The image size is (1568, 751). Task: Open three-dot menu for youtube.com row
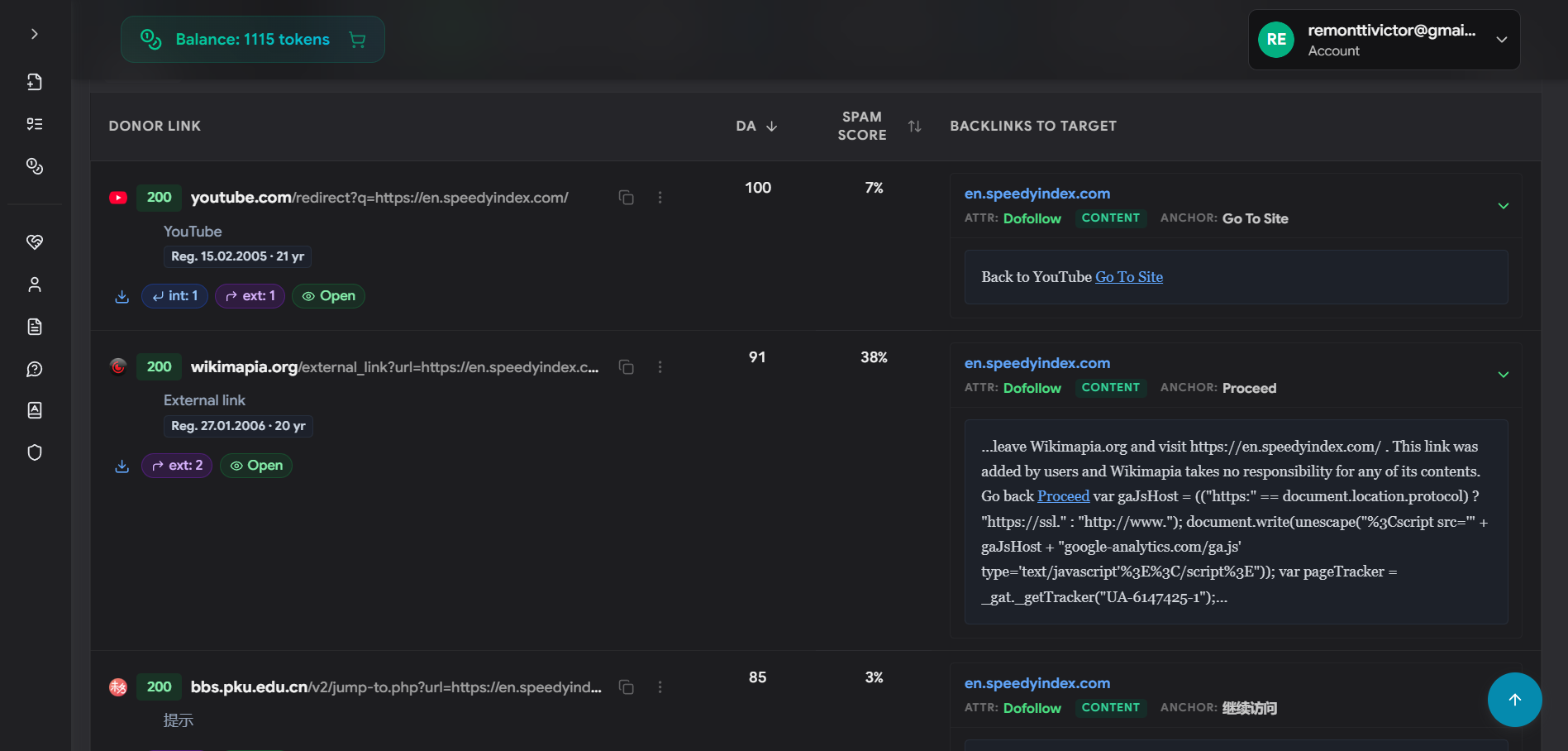(x=660, y=198)
